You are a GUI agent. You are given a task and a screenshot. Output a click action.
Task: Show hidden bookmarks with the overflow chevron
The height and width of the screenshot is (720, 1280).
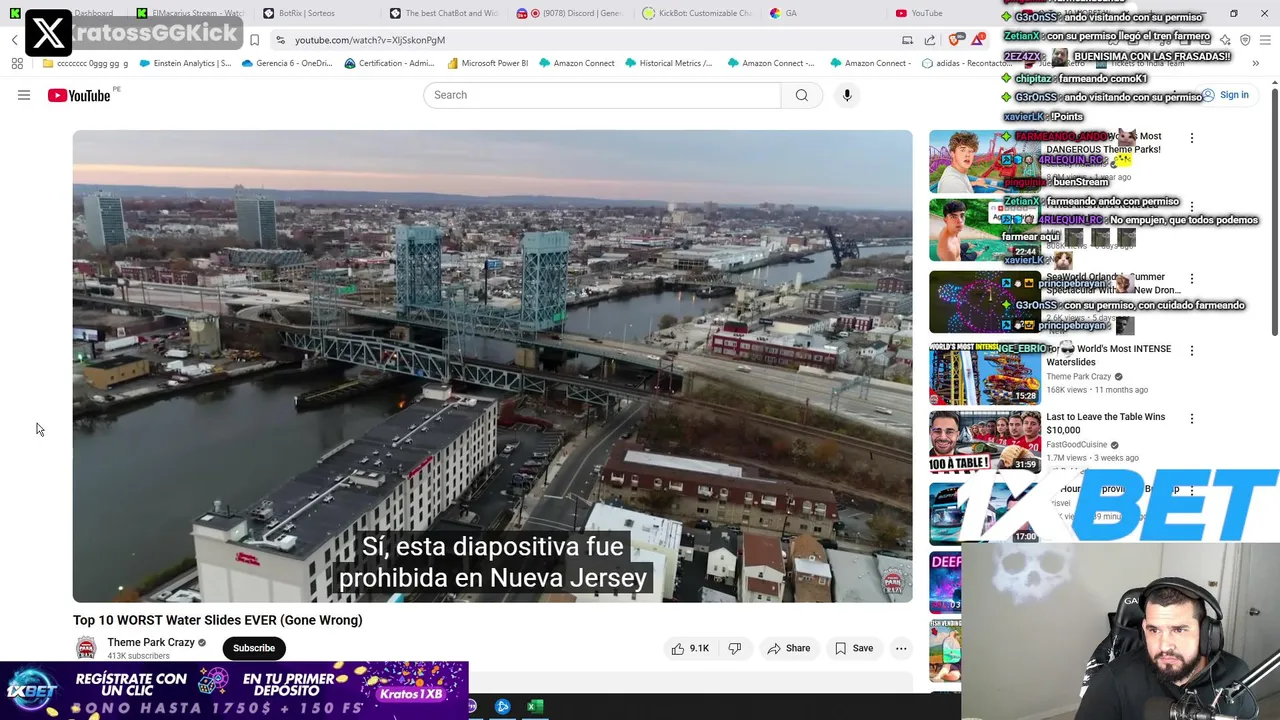pyautogui.click(x=1255, y=63)
